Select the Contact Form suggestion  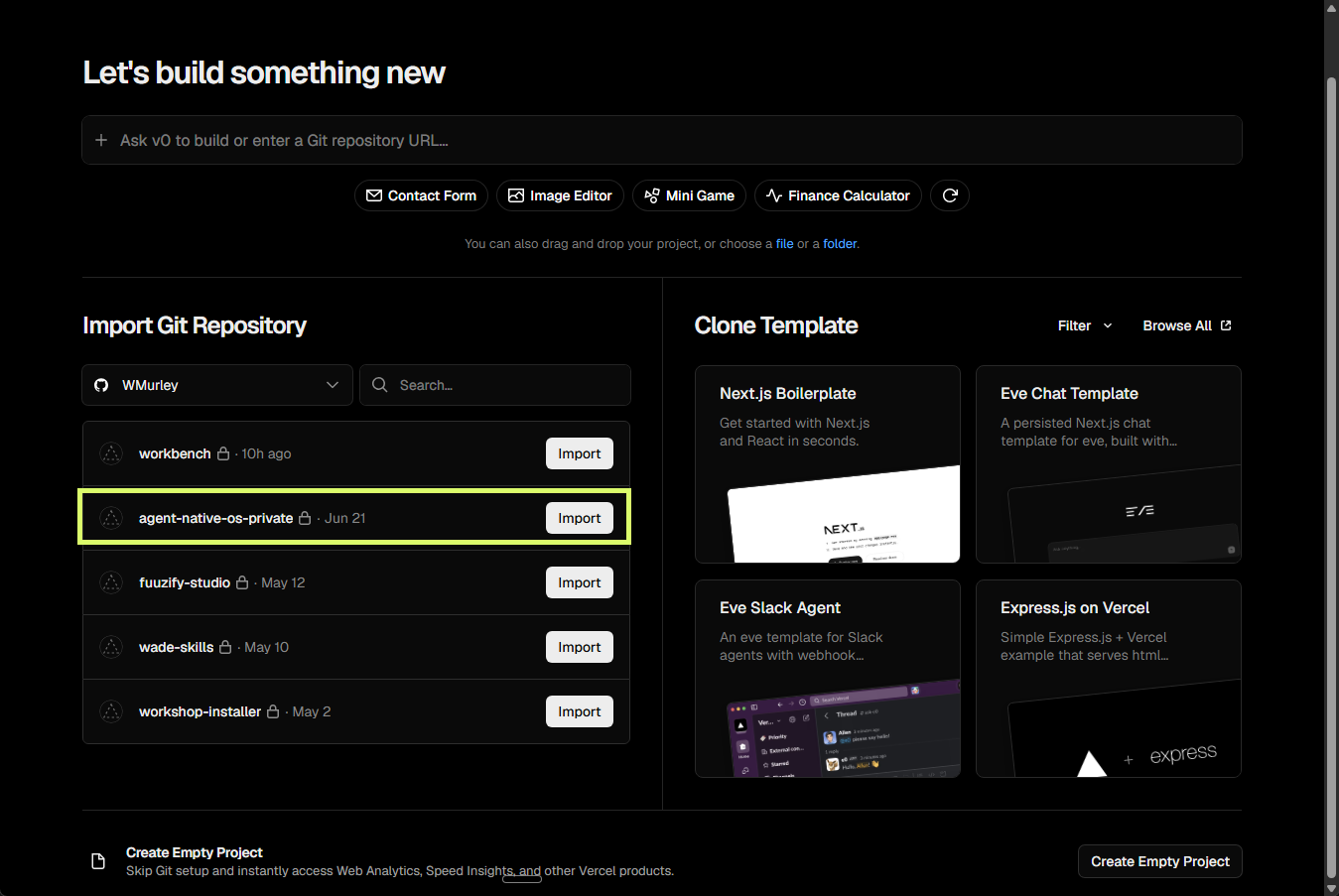[x=421, y=195]
